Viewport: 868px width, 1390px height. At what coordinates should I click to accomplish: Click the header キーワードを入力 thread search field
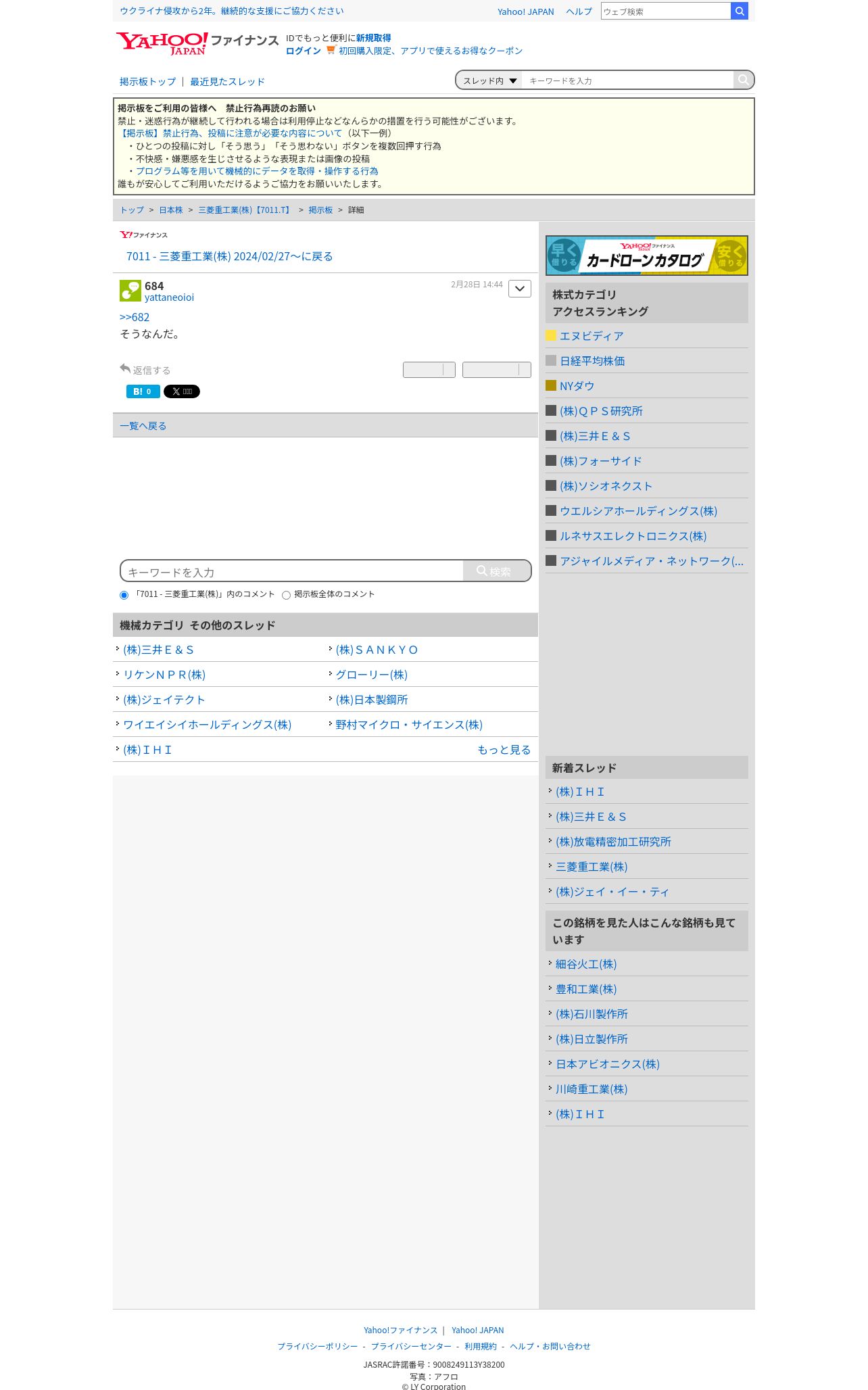627,80
